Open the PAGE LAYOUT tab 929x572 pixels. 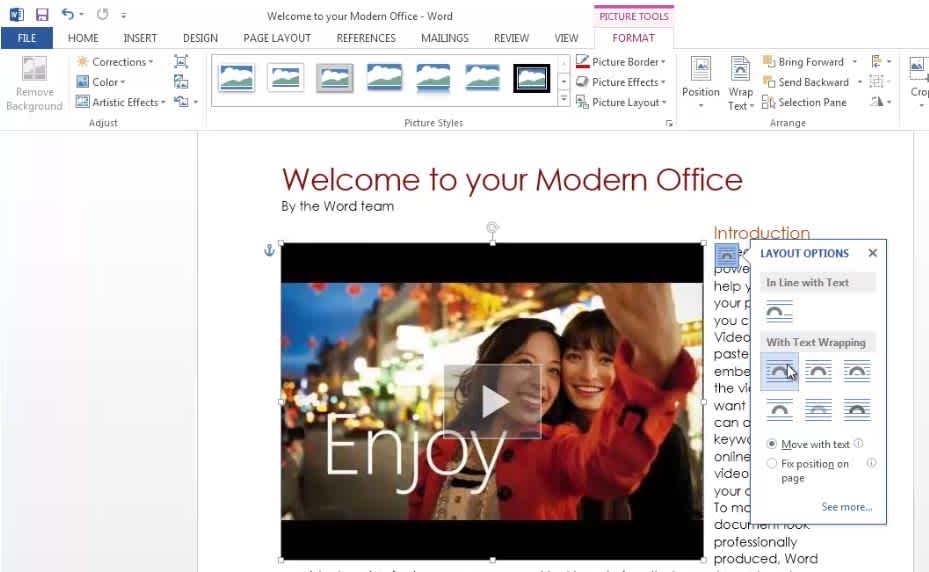(277, 38)
